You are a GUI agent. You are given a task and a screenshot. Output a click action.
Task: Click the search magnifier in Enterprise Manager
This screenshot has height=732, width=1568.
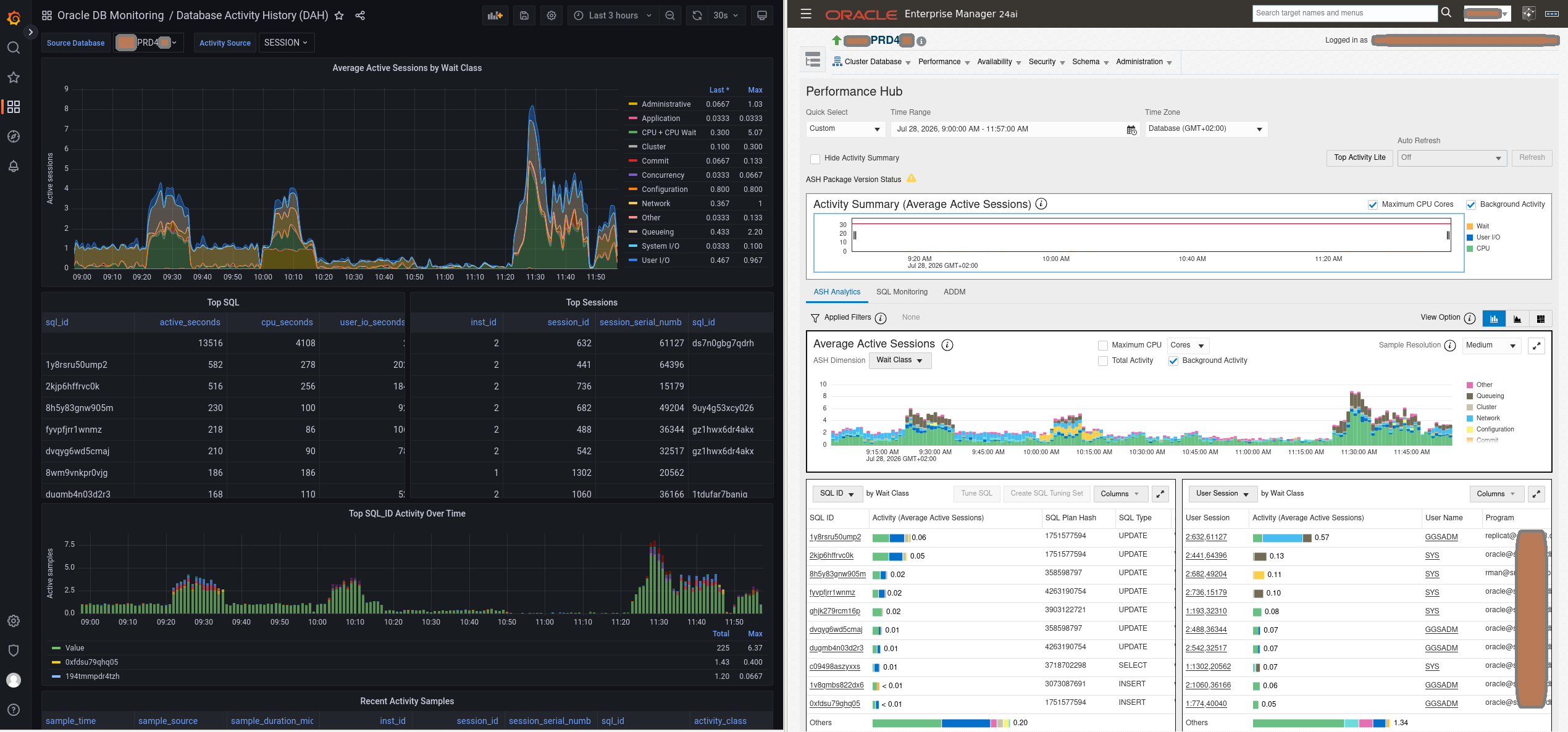point(1446,13)
